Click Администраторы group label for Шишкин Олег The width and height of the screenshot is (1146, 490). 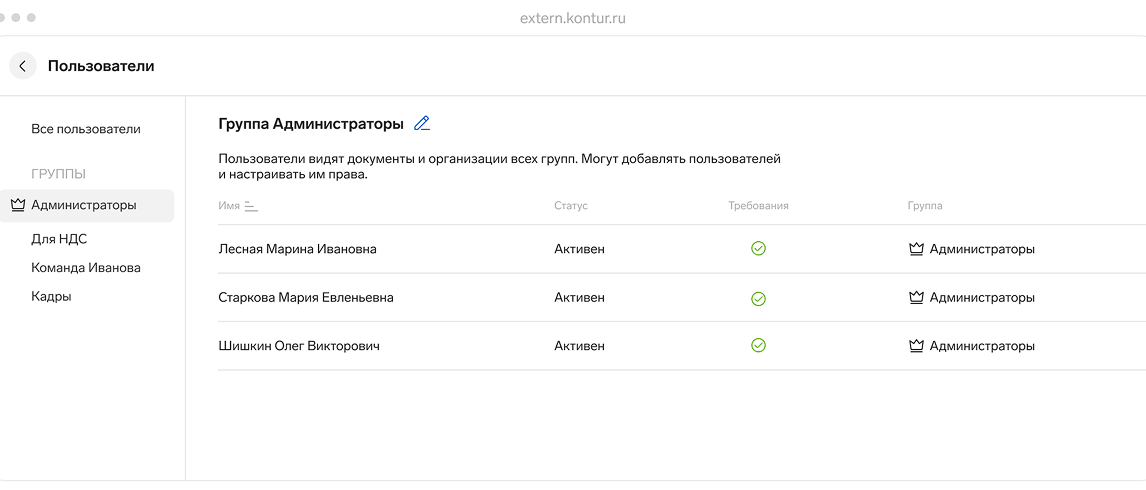[x=982, y=346]
